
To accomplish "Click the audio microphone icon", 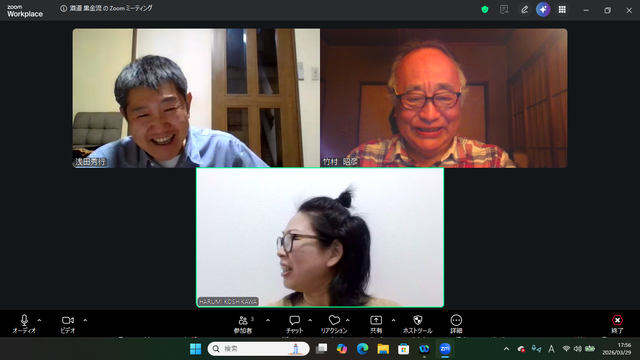I will pyautogui.click(x=24, y=320).
